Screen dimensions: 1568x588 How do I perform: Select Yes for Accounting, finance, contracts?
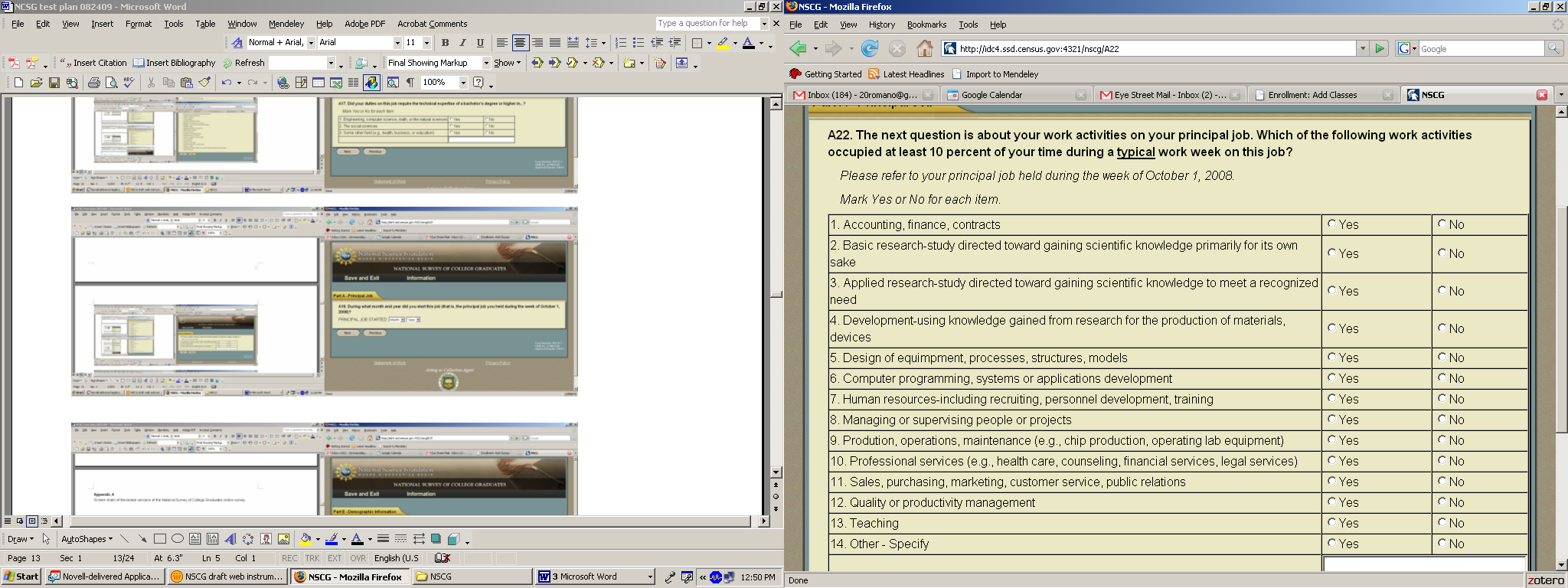pyautogui.click(x=1332, y=224)
